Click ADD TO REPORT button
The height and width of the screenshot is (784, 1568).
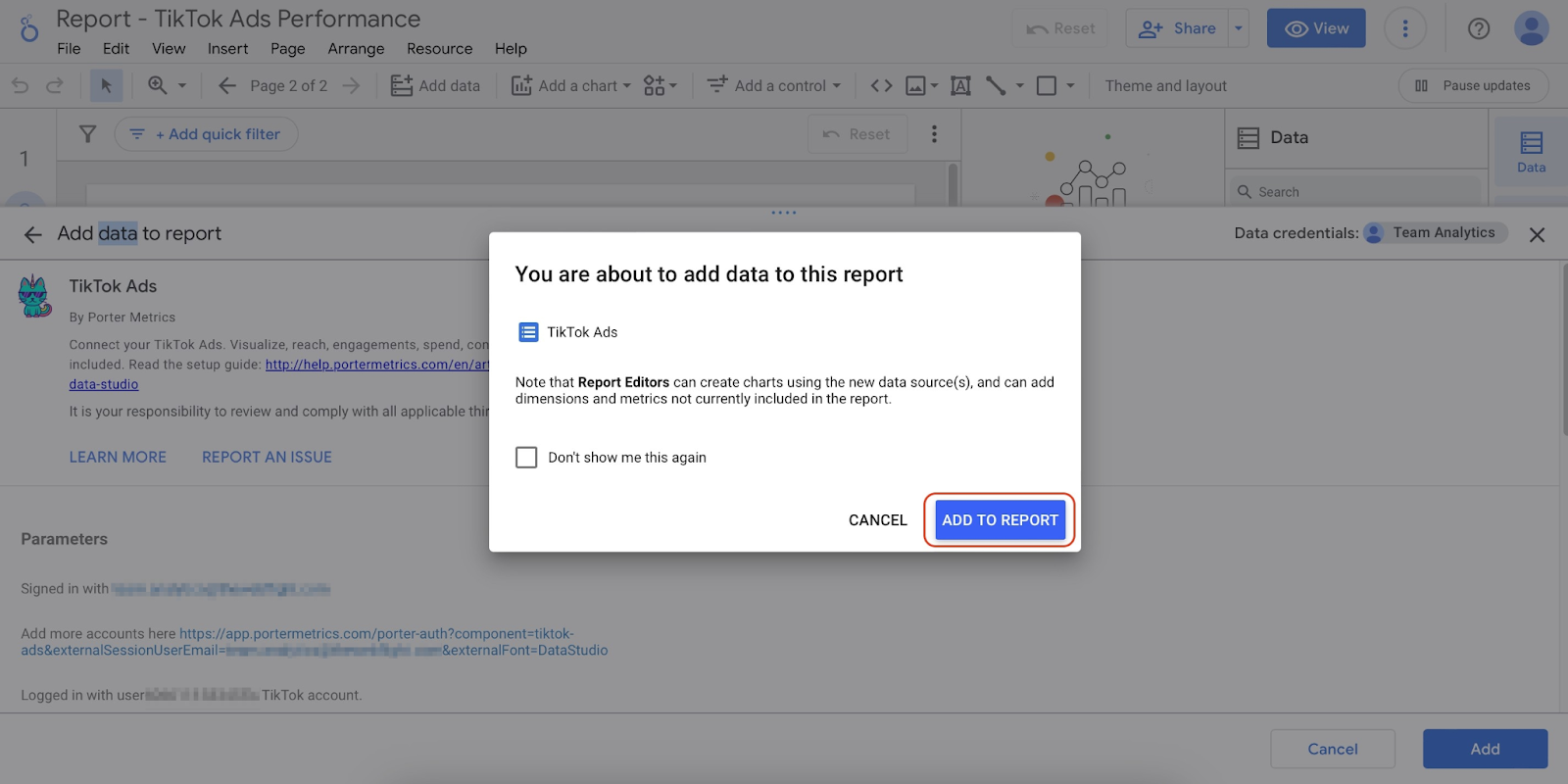tap(1000, 520)
